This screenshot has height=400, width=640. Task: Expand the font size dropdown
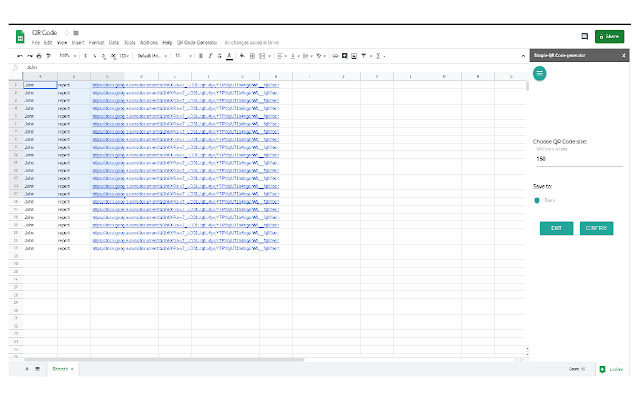pyautogui.click(x=181, y=56)
